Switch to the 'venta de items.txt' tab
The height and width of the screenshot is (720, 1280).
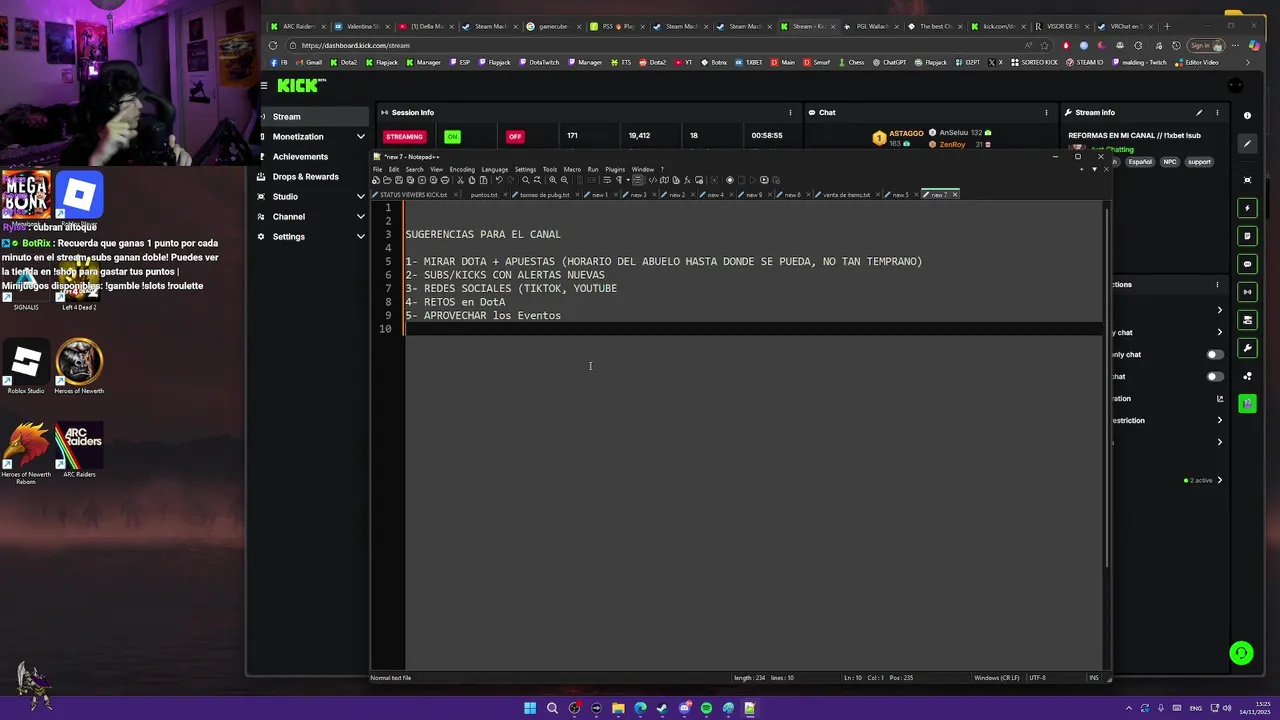[x=846, y=195]
